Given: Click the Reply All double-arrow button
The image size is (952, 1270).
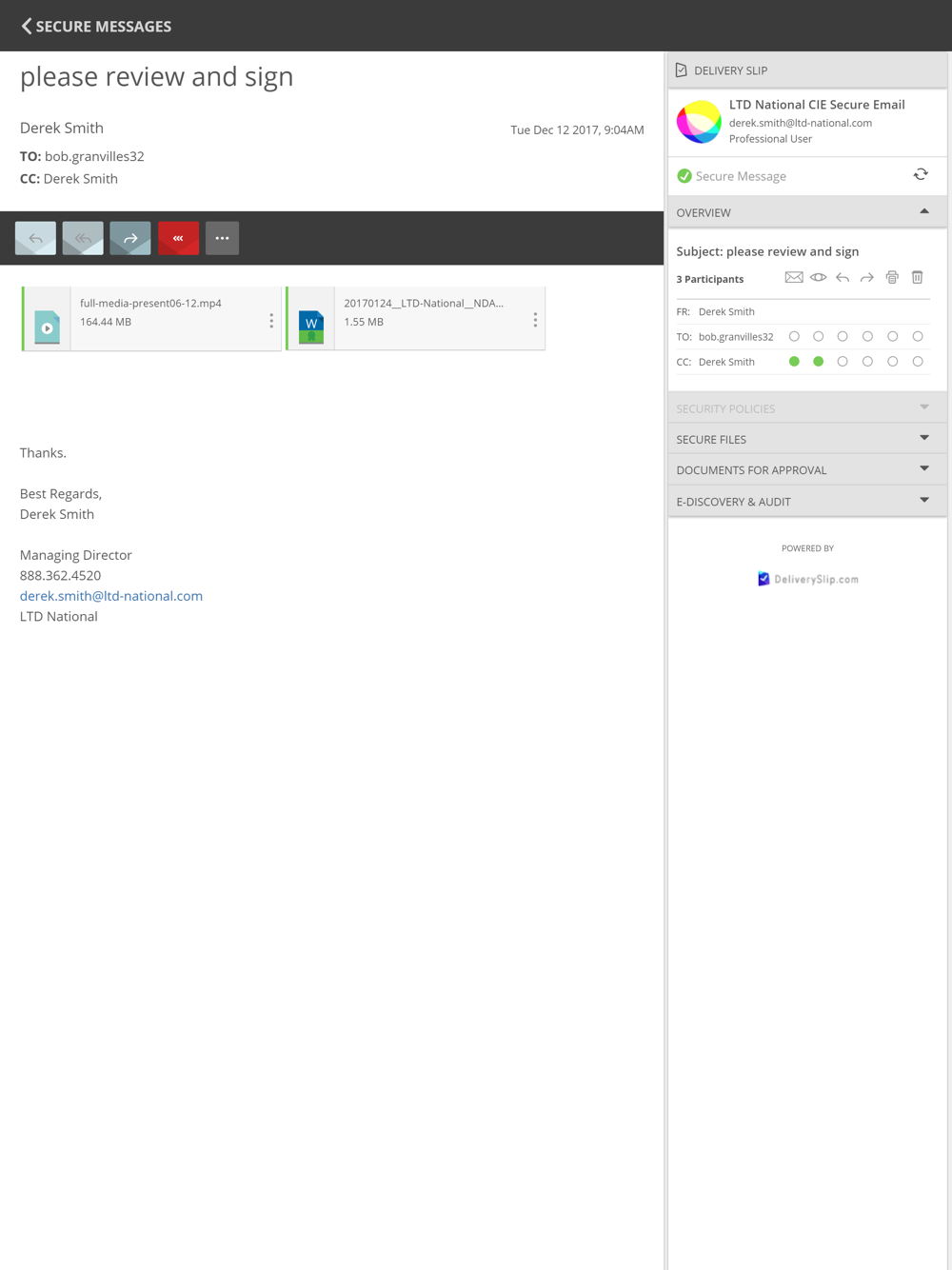Looking at the screenshot, I should pos(83,238).
